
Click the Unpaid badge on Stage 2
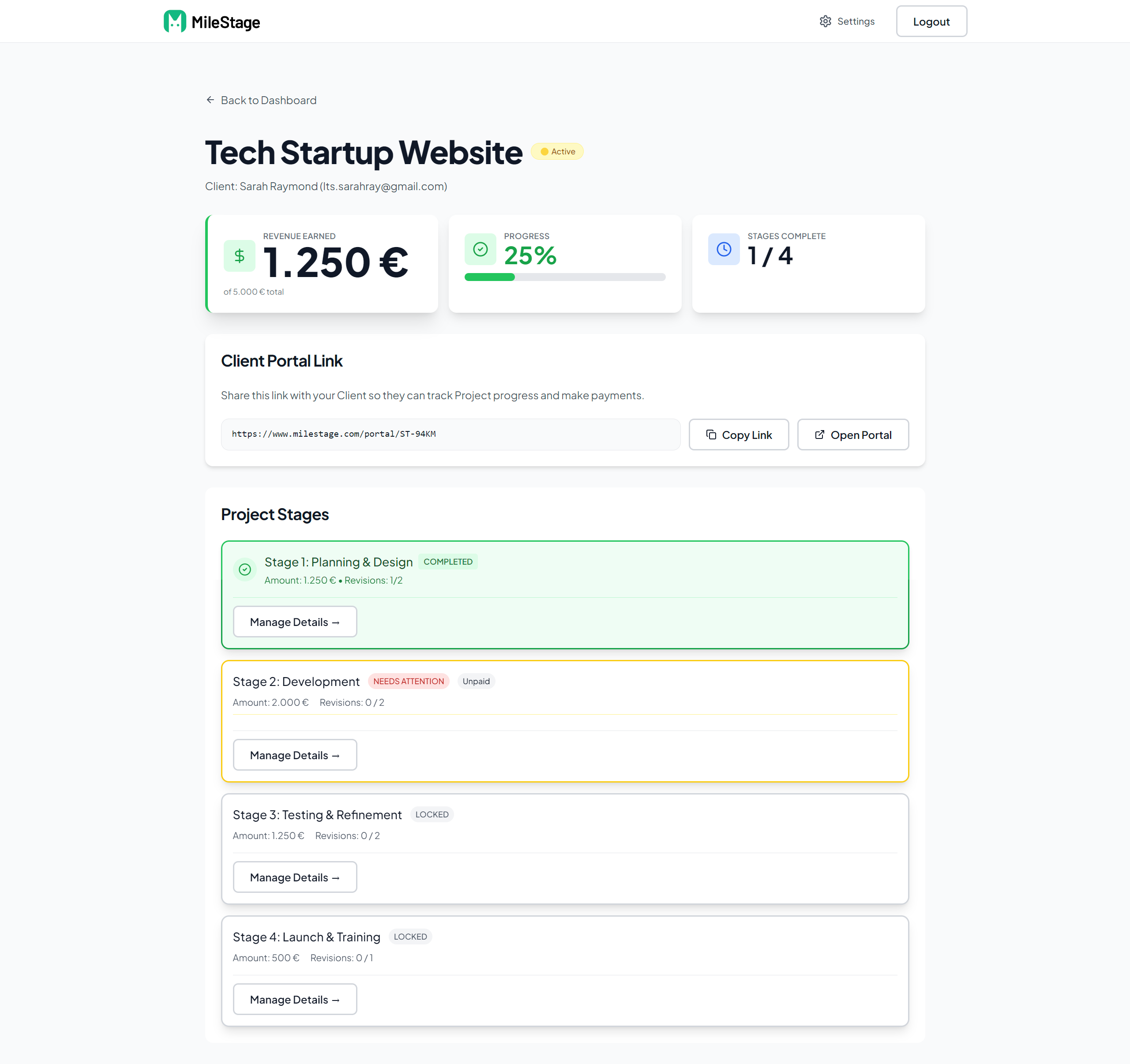coord(476,681)
